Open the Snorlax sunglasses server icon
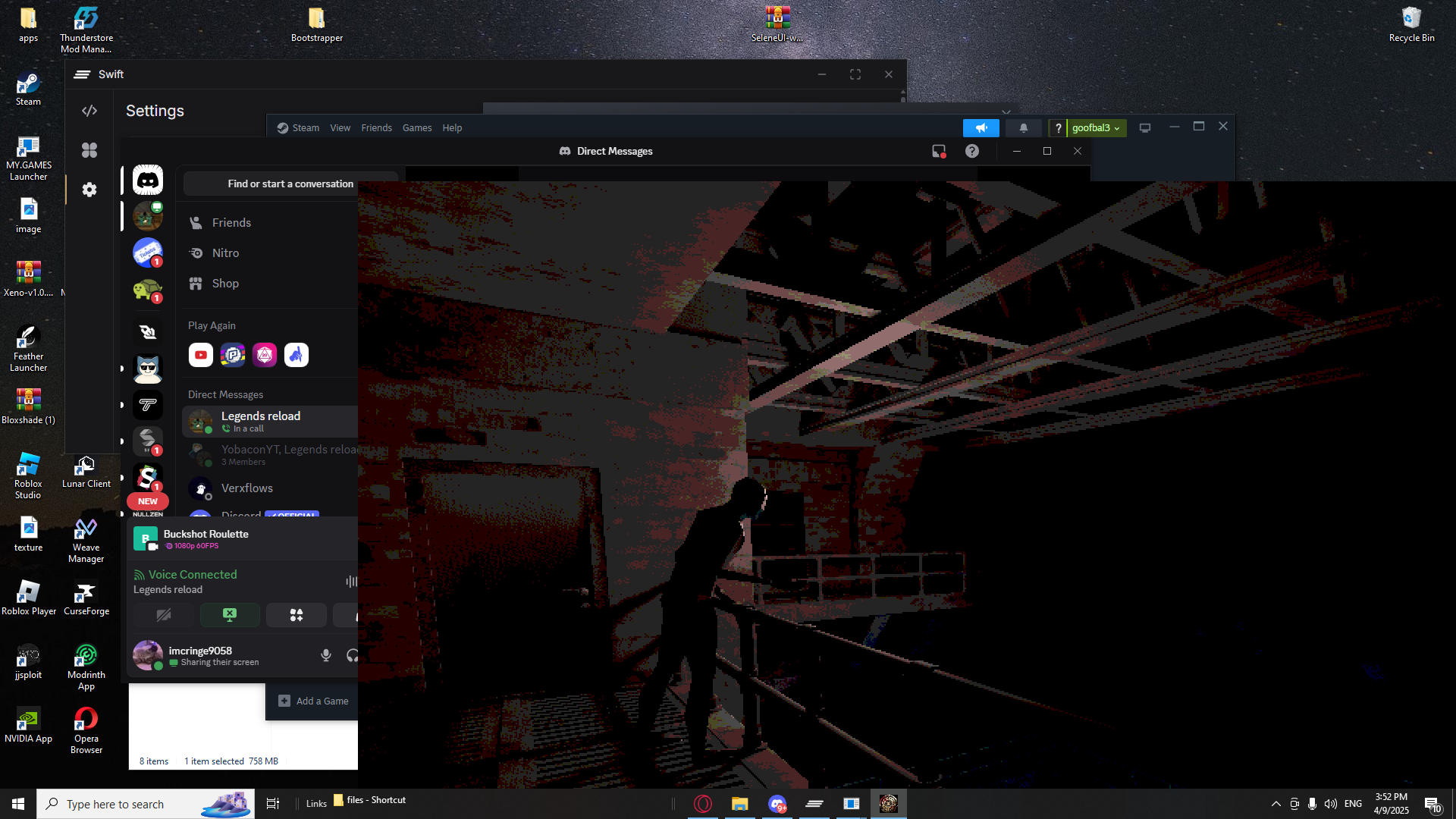The height and width of the screenshot is (819, 1456). pyautogui.click(x=148, y=369)
